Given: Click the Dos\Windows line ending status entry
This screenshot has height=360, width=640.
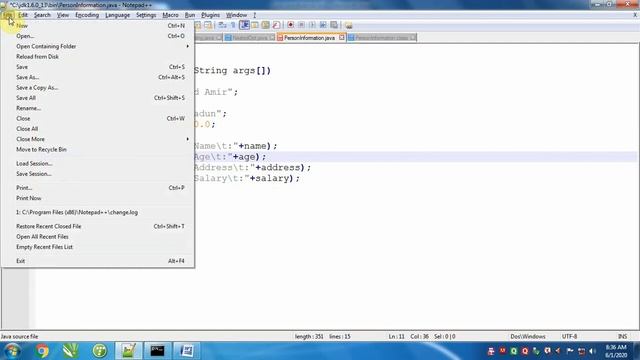Looking at the screenshot, I should [528, 336].
